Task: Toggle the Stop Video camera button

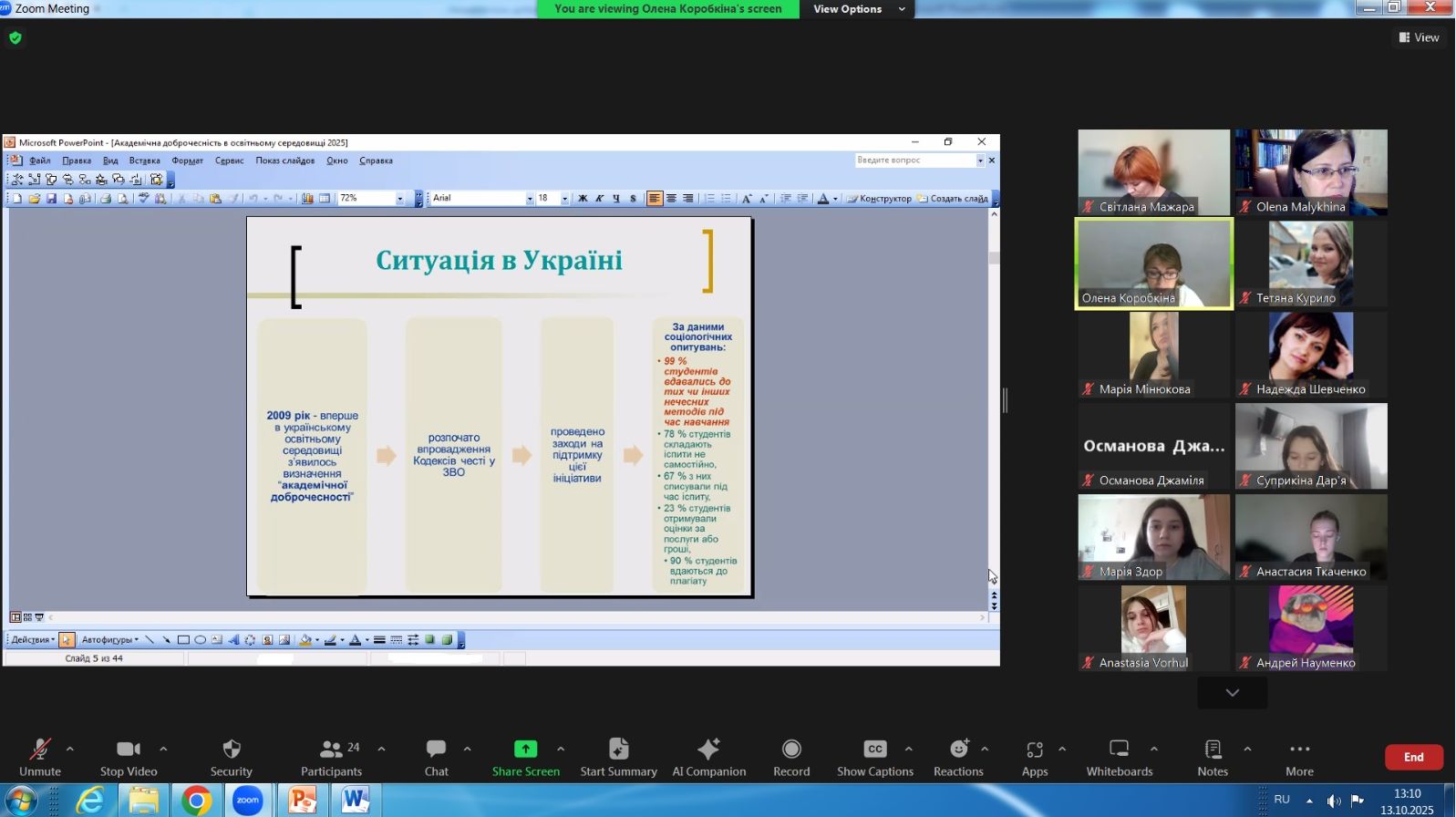Action: click(129, 750)
